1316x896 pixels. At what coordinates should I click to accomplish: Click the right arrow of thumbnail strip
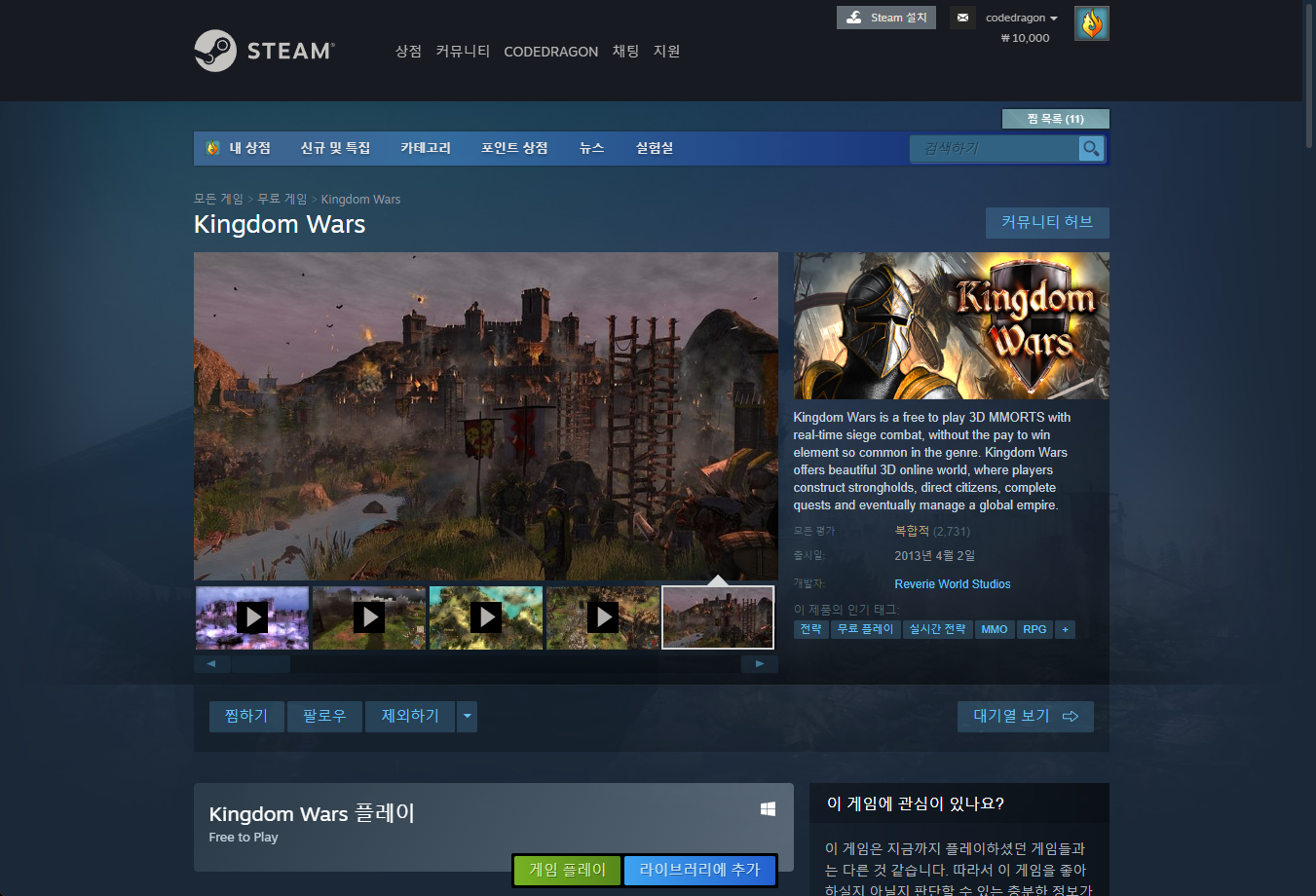[x=760, y=664]
